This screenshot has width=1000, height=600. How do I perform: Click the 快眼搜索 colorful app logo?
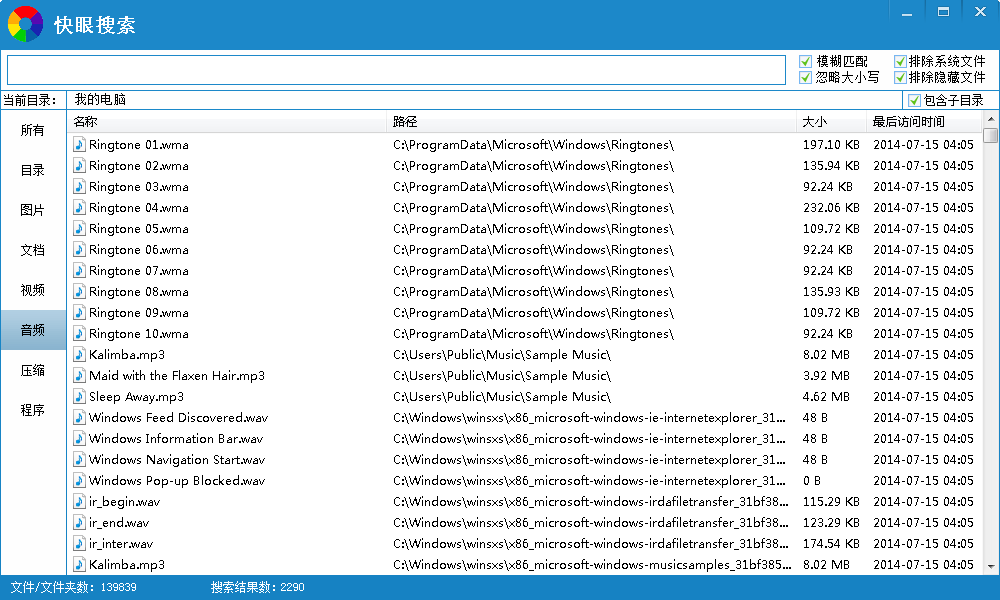pos(25,24)
